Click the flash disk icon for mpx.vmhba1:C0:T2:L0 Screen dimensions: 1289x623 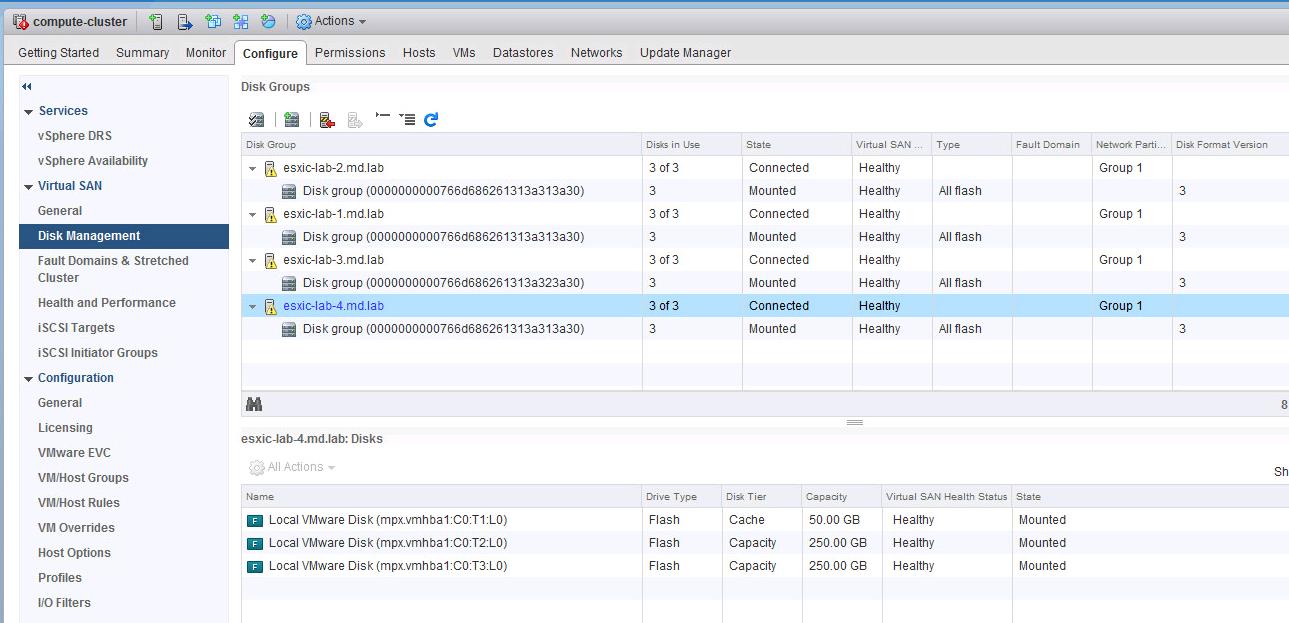tap(254, 543)
